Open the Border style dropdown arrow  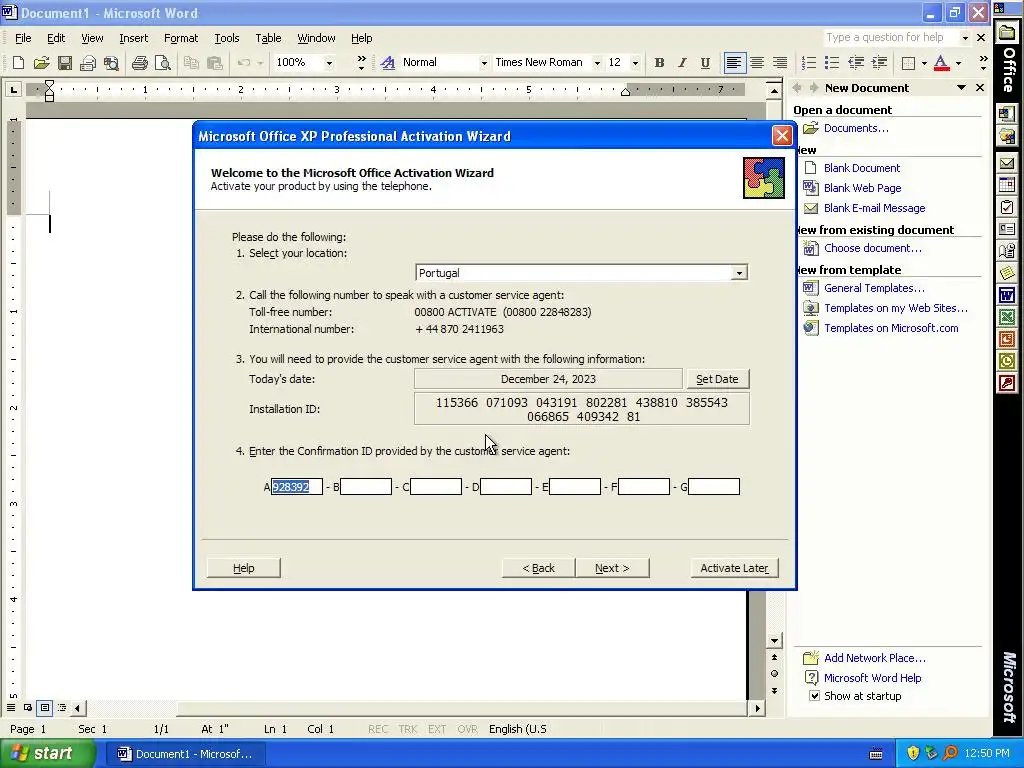coord(924,63)
